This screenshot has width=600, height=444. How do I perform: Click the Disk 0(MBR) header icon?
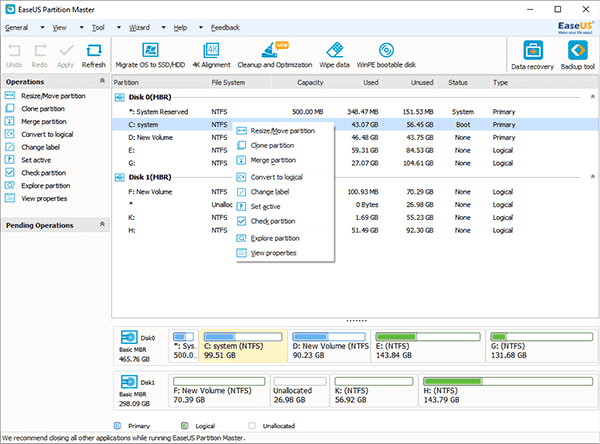[119, 98]
